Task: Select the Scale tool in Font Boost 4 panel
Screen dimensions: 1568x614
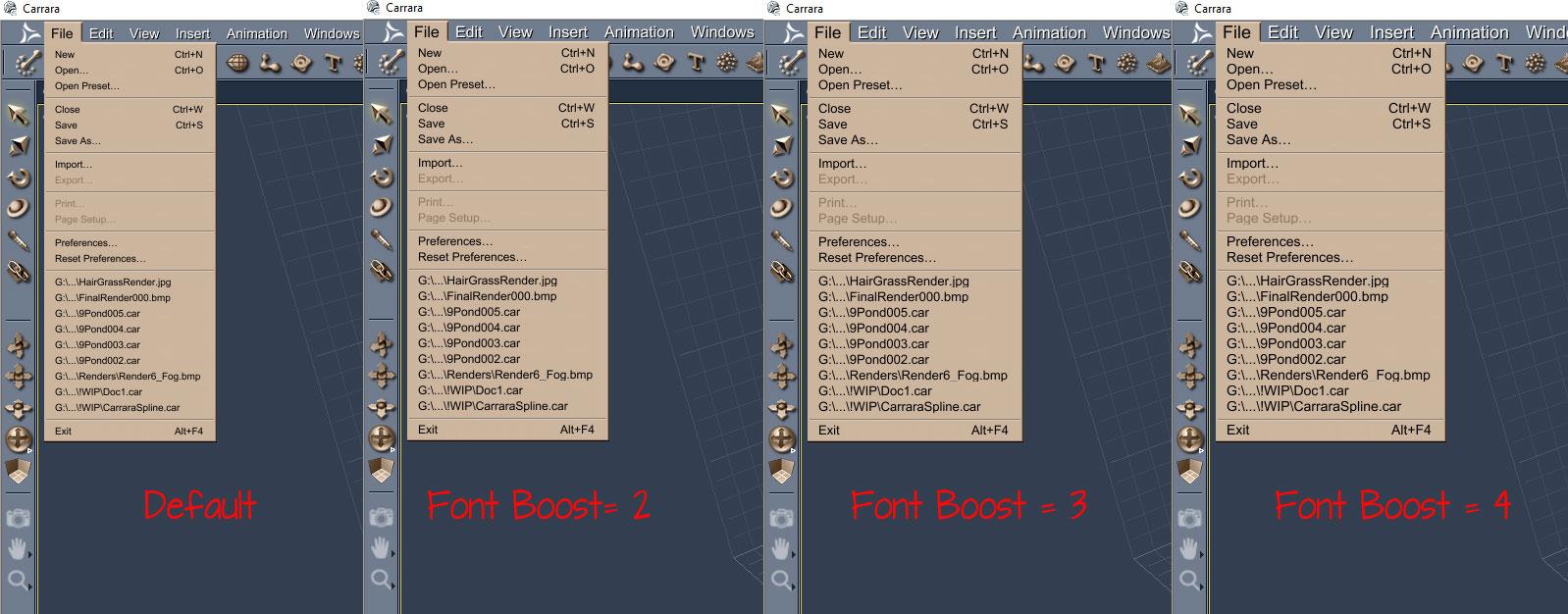Action: pyautogui.click(x=1190, y=147)
